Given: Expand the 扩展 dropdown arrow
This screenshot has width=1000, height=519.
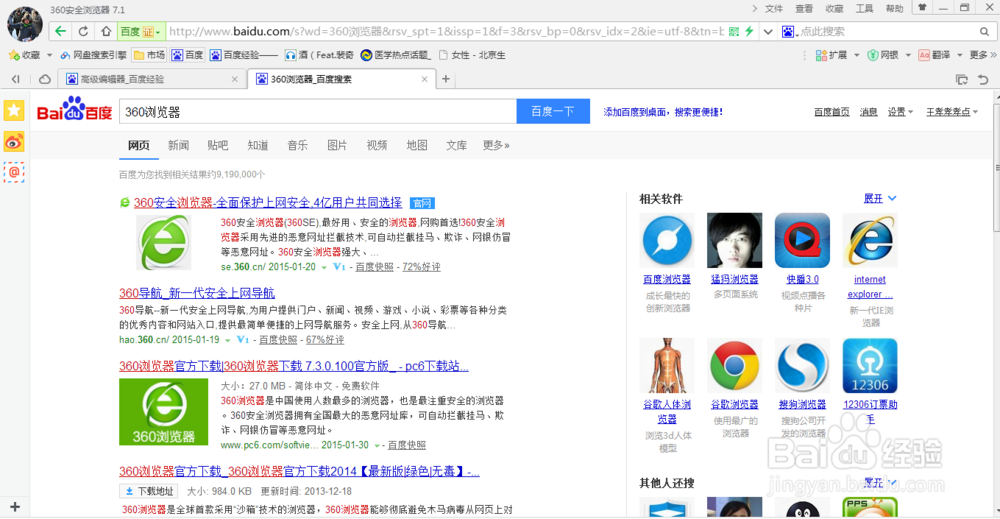Looking at the screenshot, I should [857, 55].
